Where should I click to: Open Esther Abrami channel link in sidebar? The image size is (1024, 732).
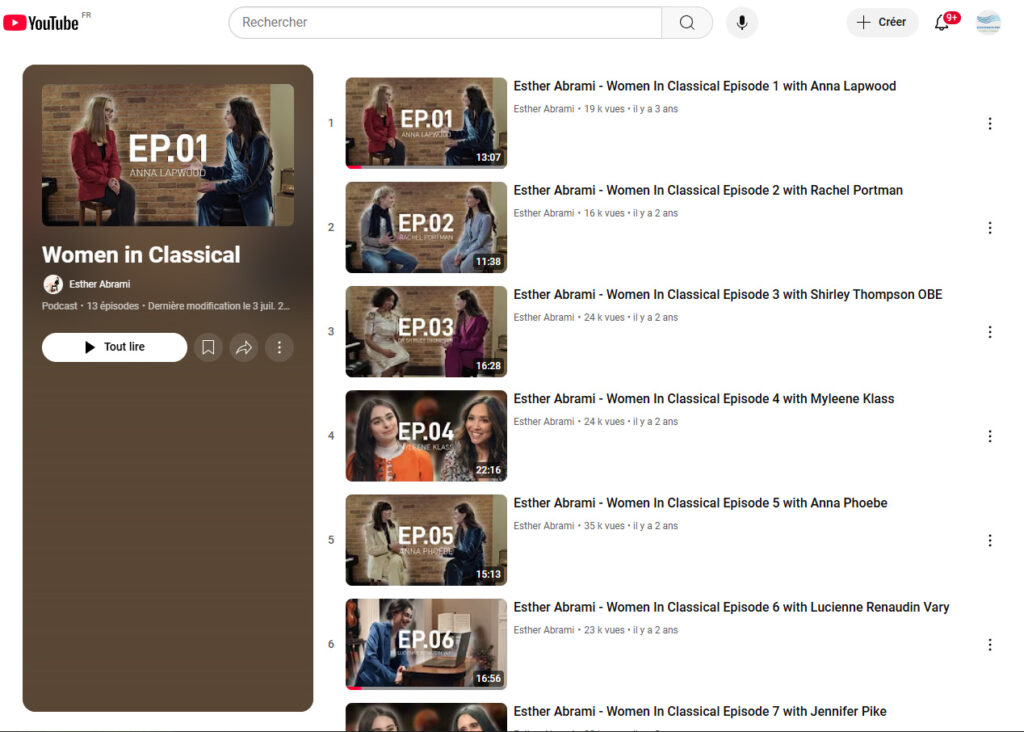[x=99, y=284]
